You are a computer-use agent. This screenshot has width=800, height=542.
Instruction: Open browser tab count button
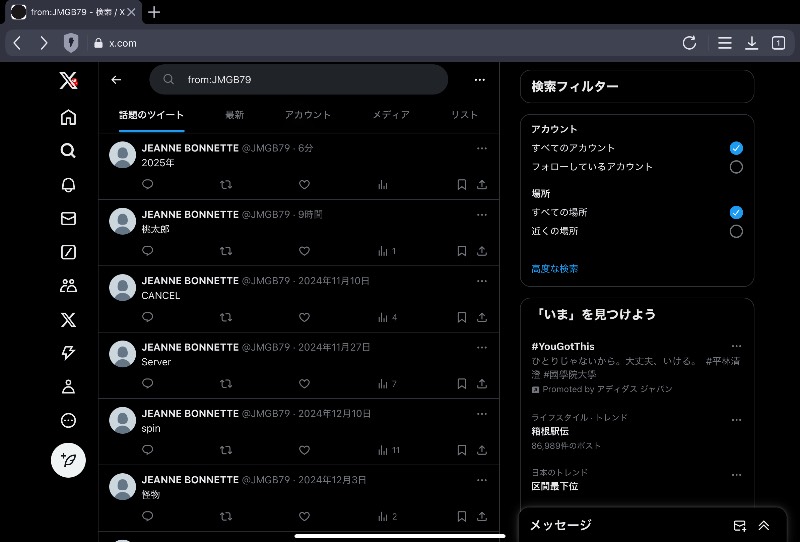tap(778, 43)
